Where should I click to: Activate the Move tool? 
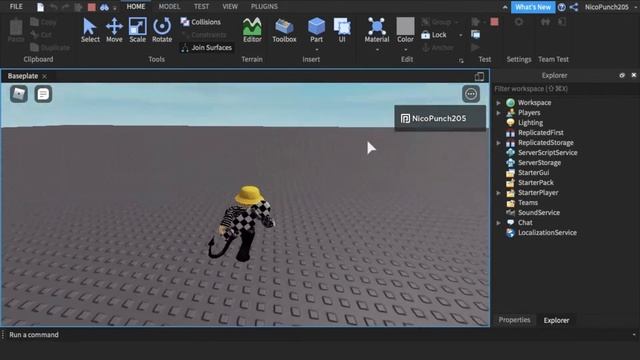(x=114, y=30)
